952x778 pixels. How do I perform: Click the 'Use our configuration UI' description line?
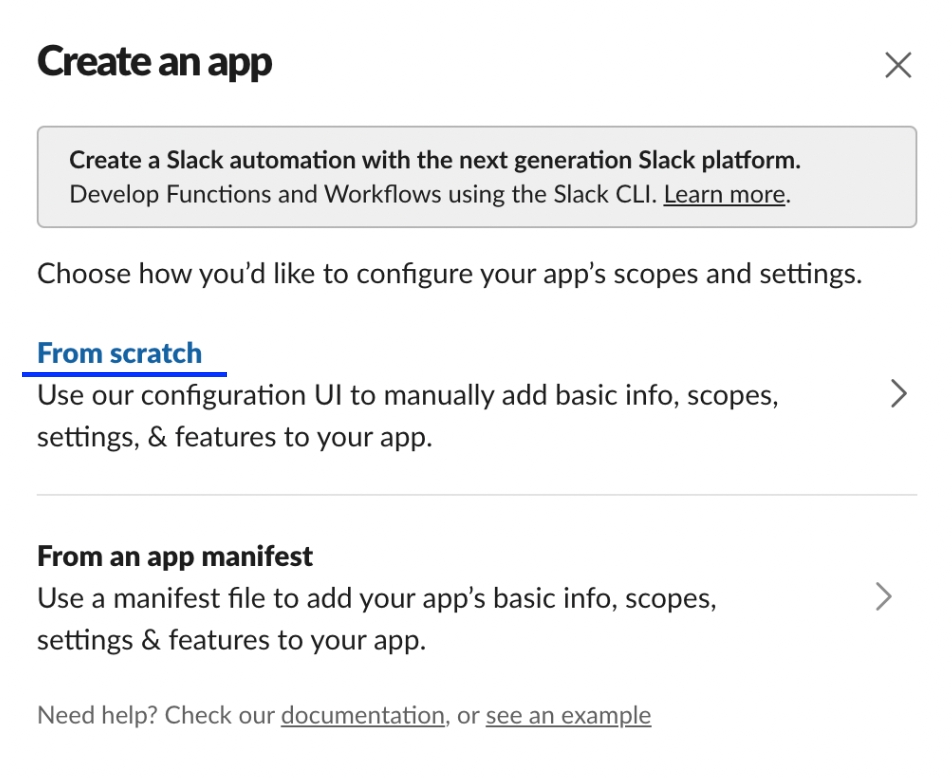coord(406,396)
